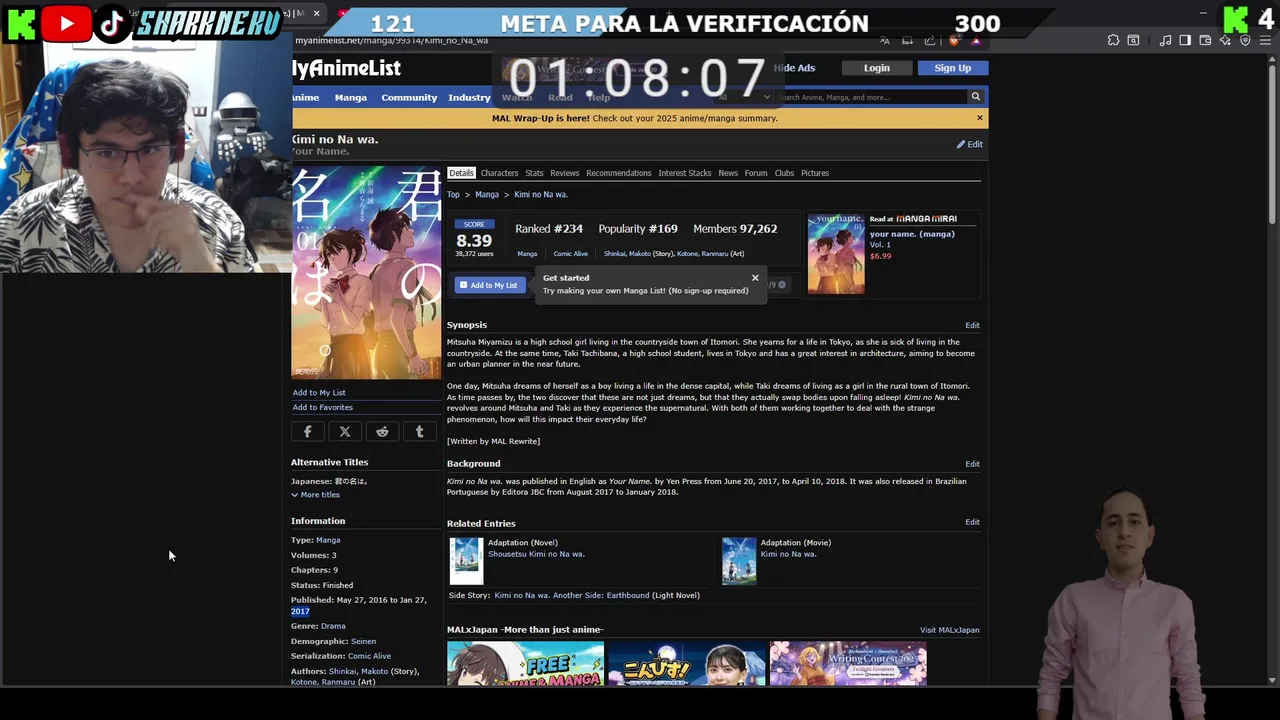1280x720 pixels.
Task: Click the Drama genre link
Action: pos(333,626)
